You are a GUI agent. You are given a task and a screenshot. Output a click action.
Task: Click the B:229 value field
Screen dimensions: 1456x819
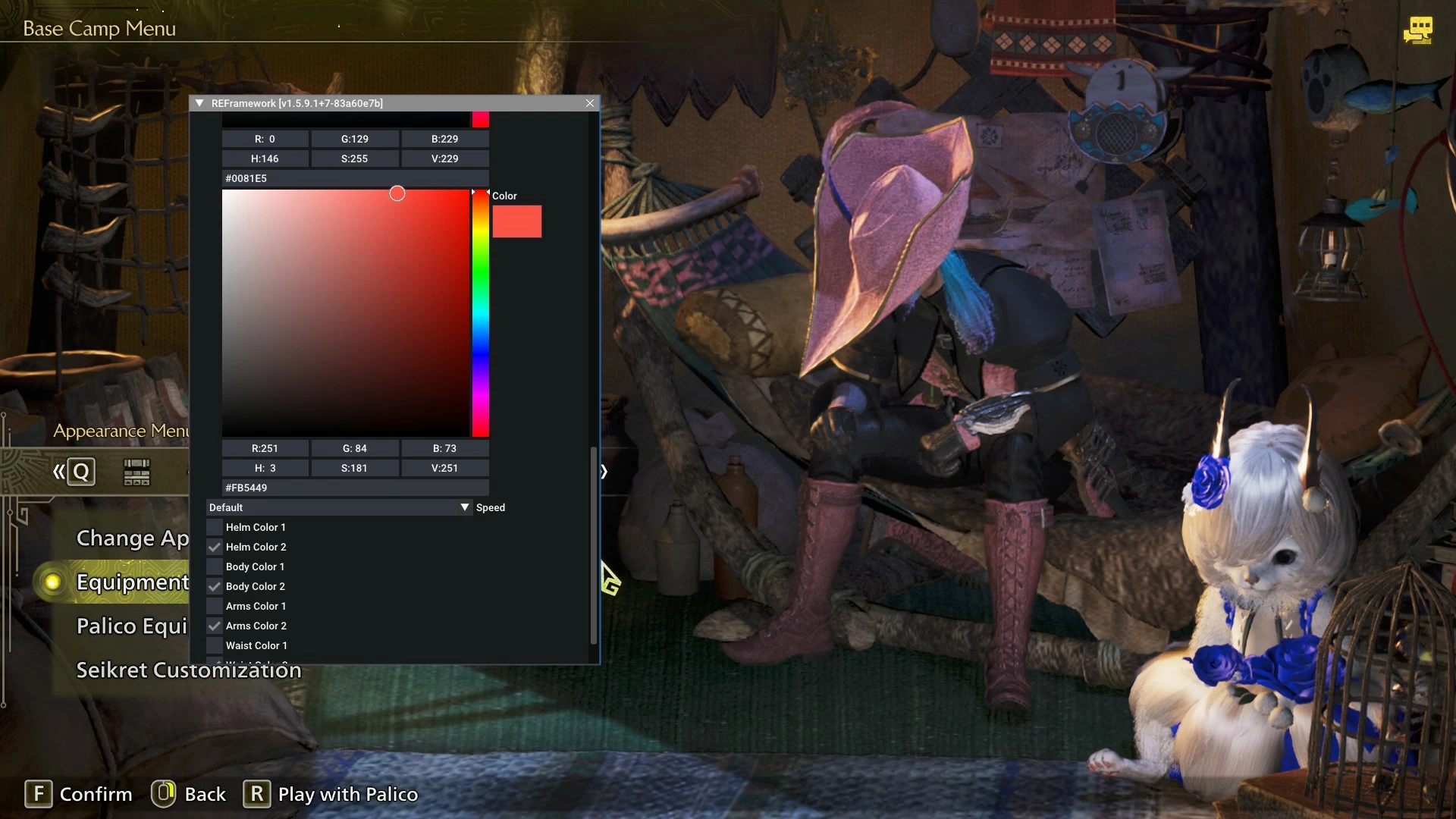tap(445, 139)
